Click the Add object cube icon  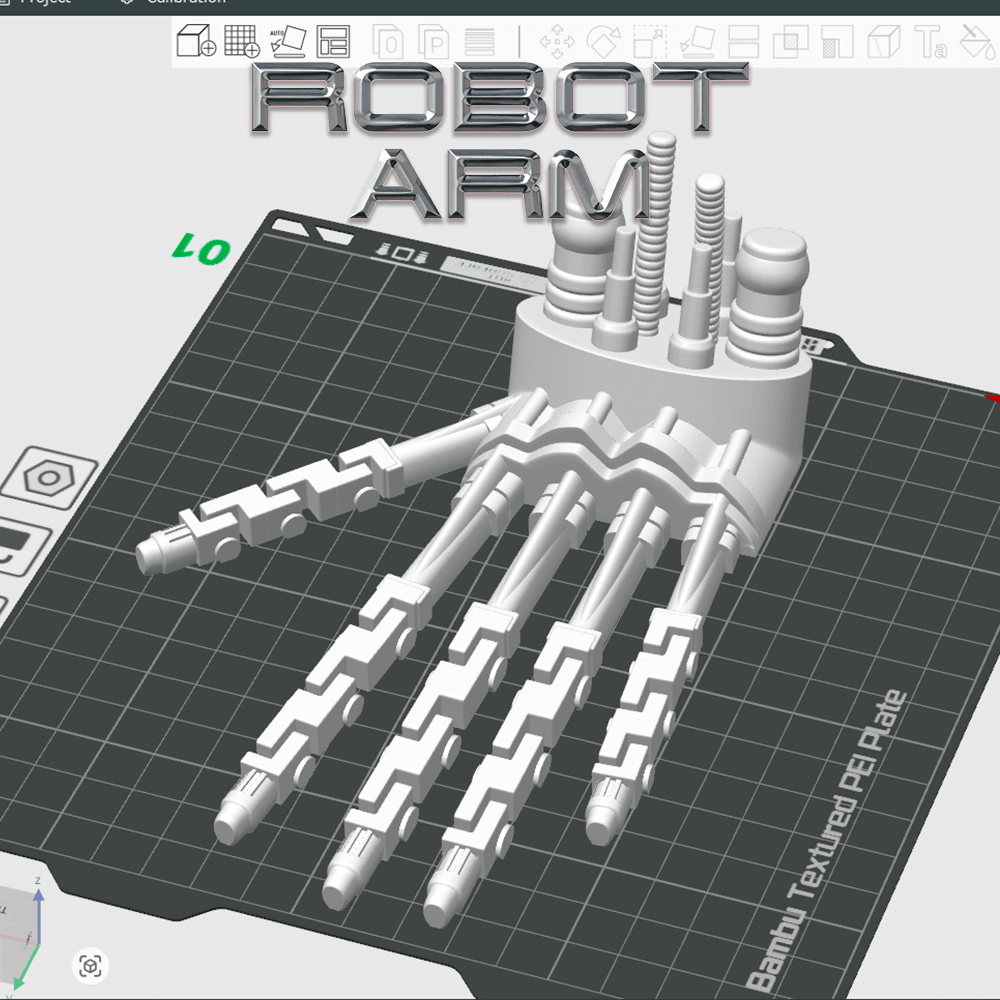pos(195,41)
